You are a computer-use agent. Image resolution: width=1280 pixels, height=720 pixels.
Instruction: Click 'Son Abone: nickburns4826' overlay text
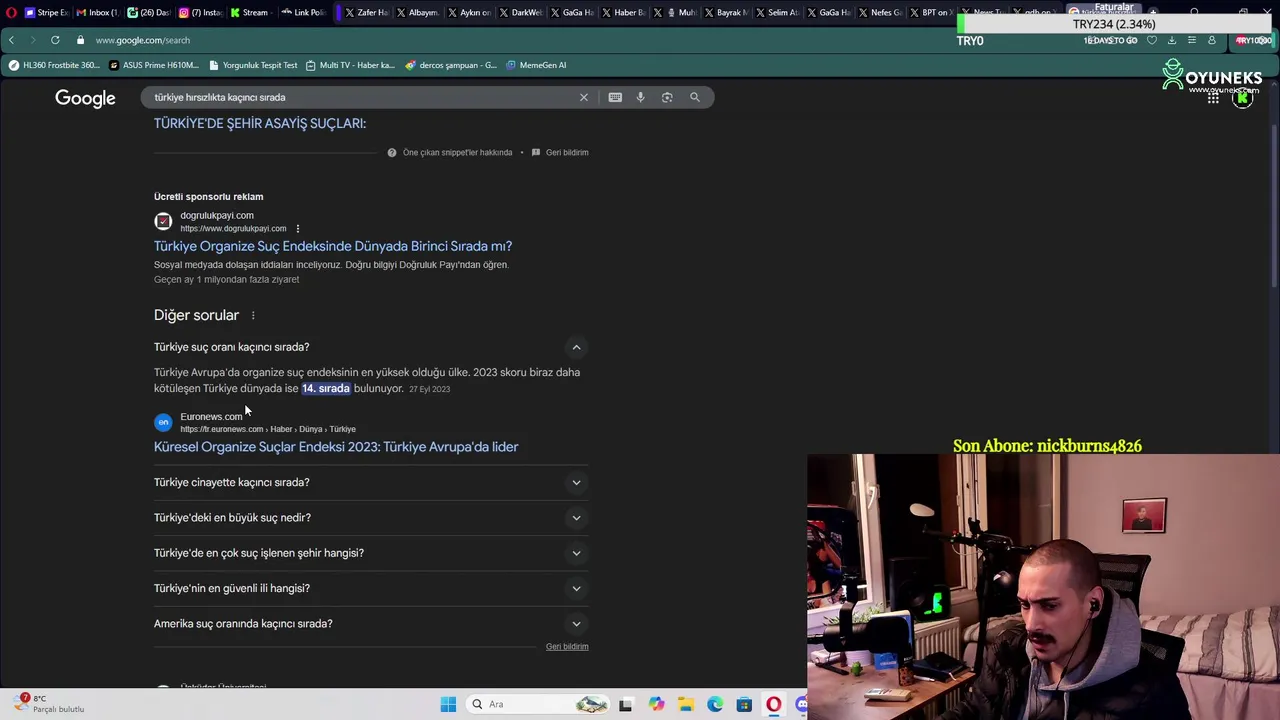[x=1047, y=446]
